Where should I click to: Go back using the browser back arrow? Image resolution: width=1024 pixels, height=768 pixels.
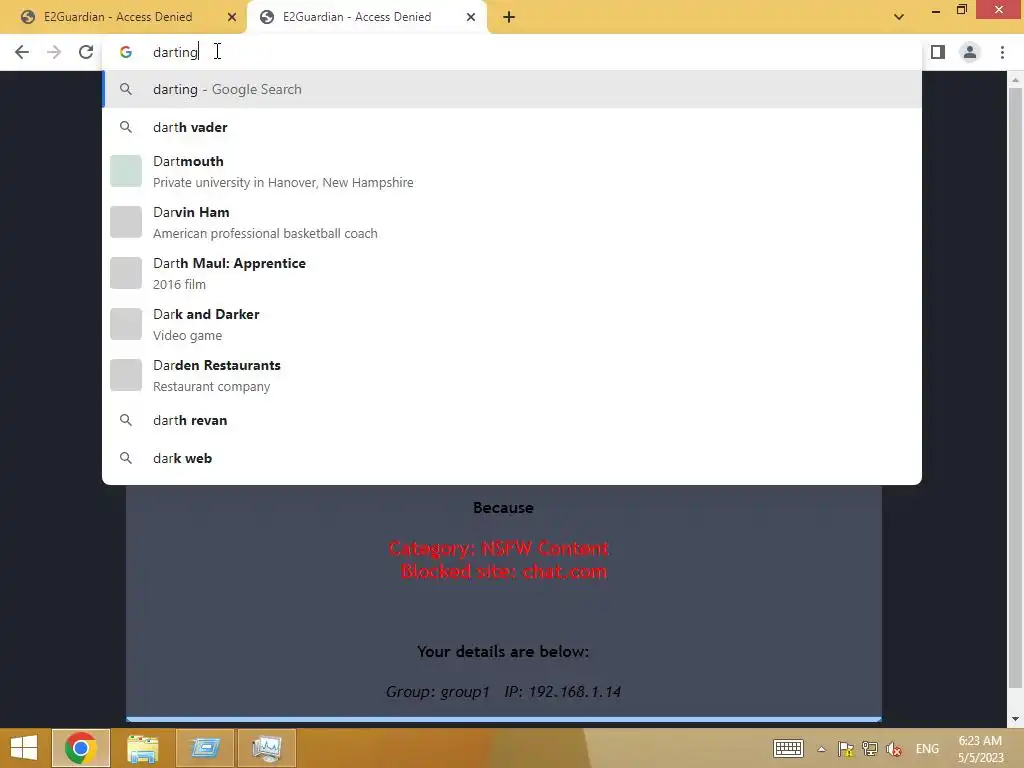tap(22, 52)
